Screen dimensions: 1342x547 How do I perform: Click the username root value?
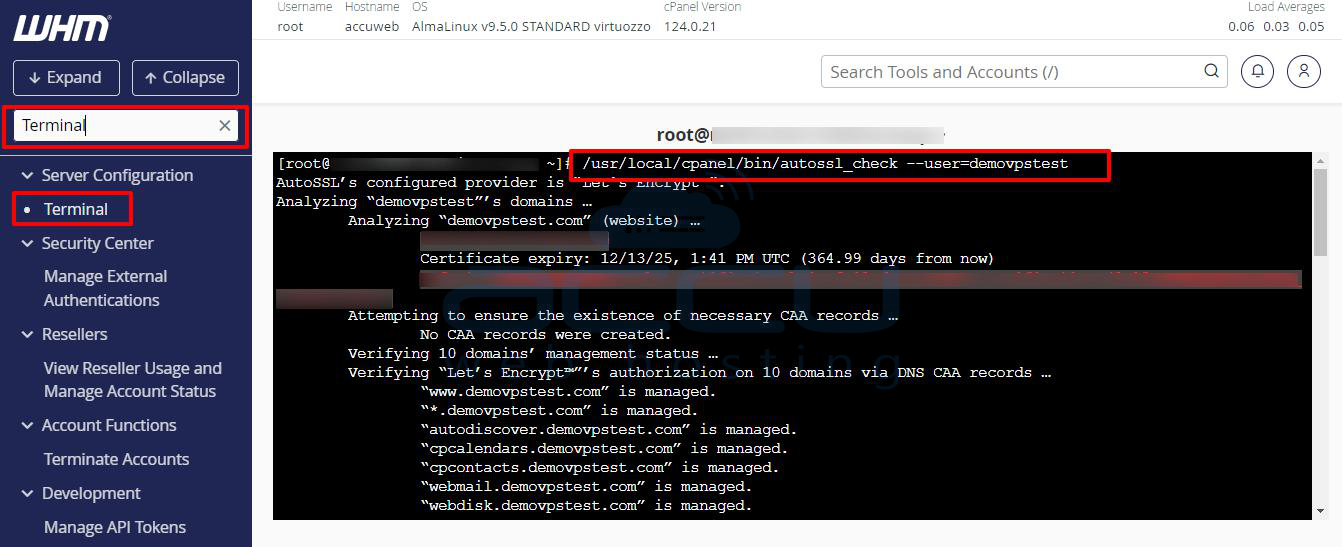(290, 26)
